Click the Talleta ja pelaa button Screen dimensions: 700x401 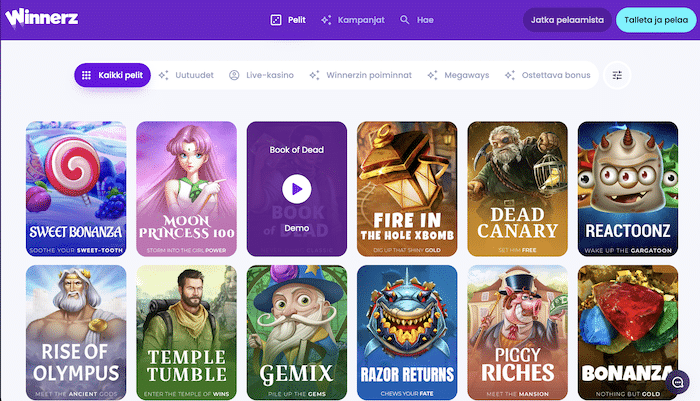[656, 20]
